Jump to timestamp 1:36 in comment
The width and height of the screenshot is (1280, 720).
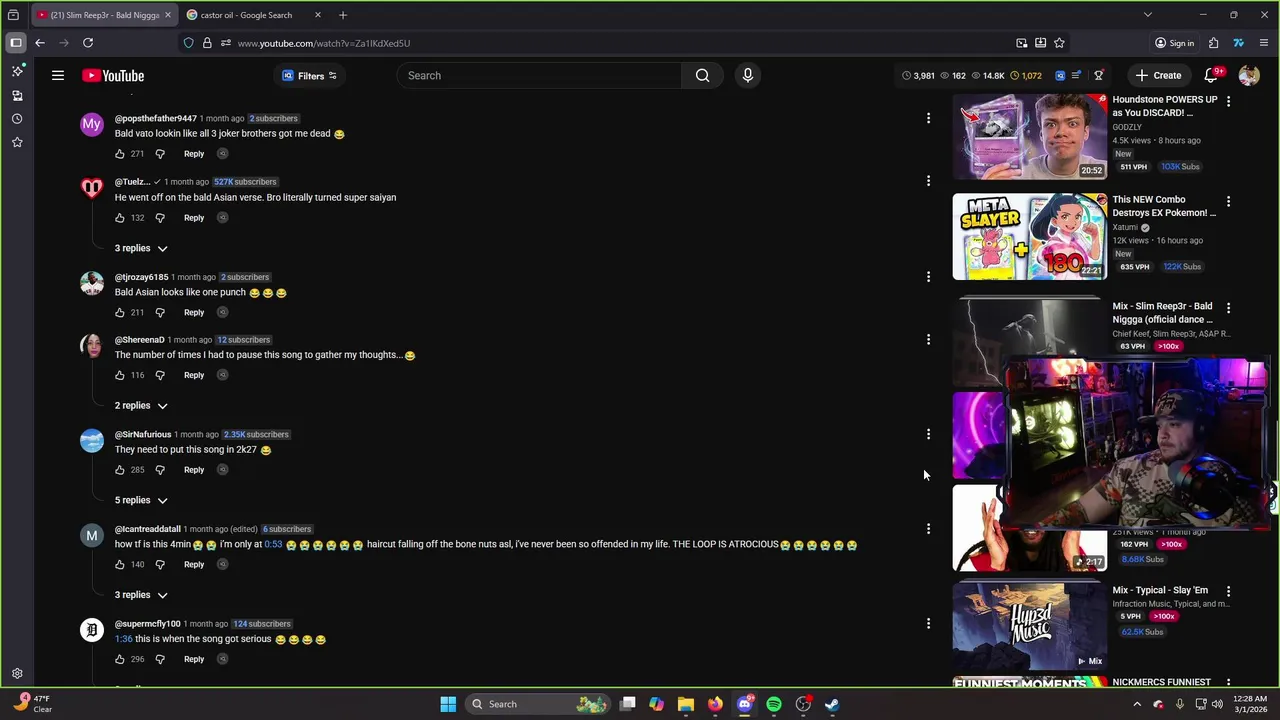[123, 639]
